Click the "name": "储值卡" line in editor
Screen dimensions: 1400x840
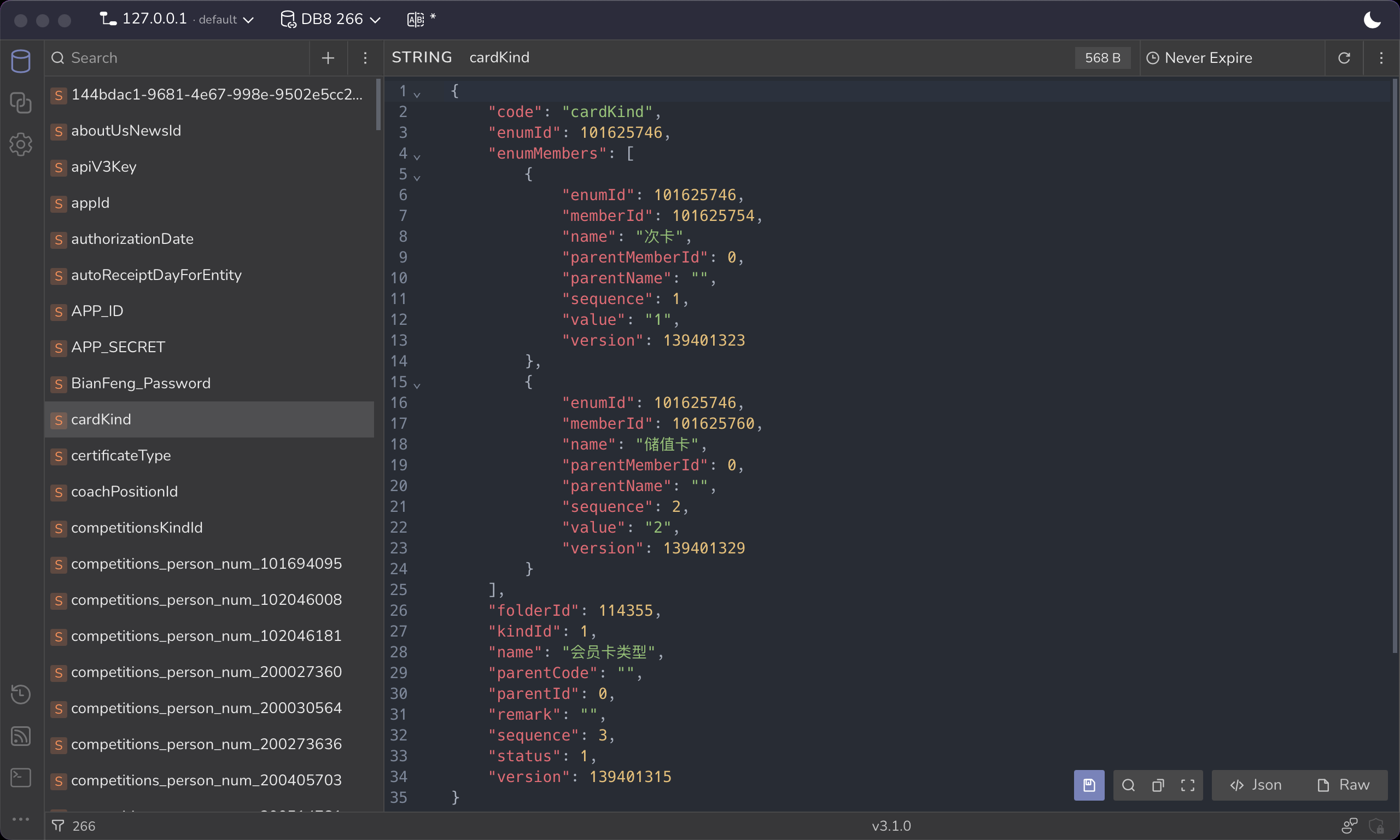click(x=634, y=445)
